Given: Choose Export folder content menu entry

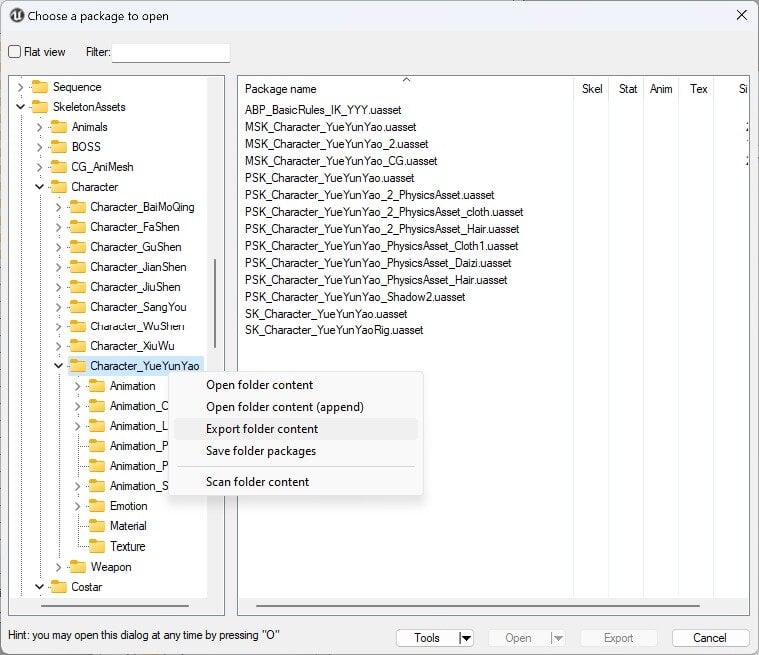Looking at the screenshot, I should 295,429.
